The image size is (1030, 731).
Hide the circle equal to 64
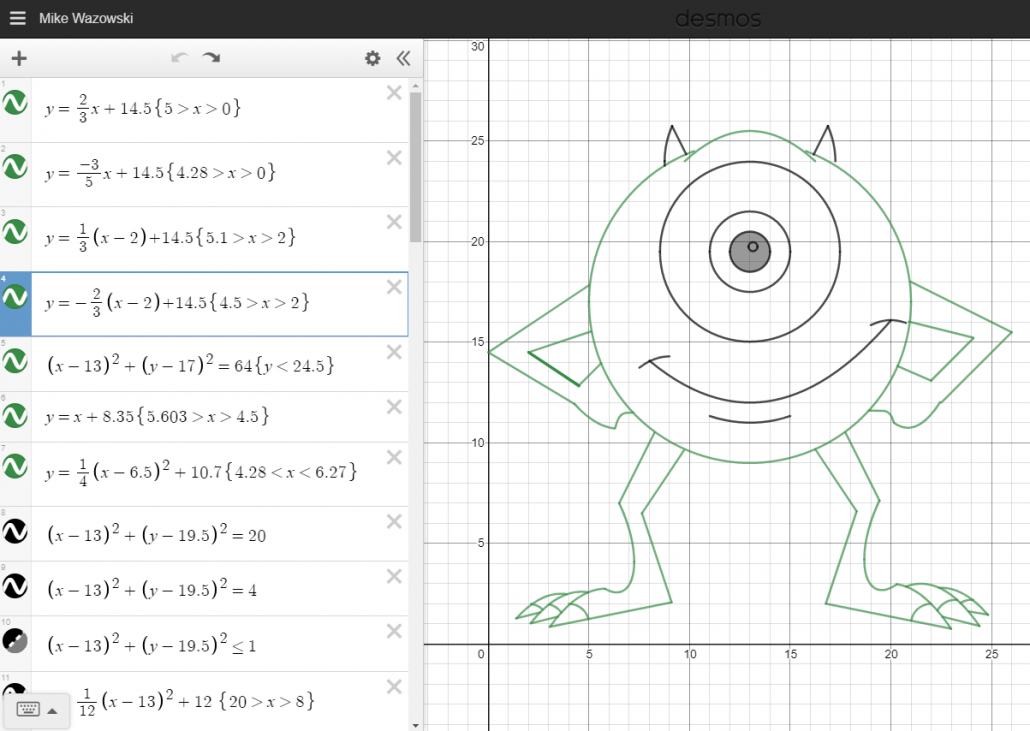tap(15, 361)
